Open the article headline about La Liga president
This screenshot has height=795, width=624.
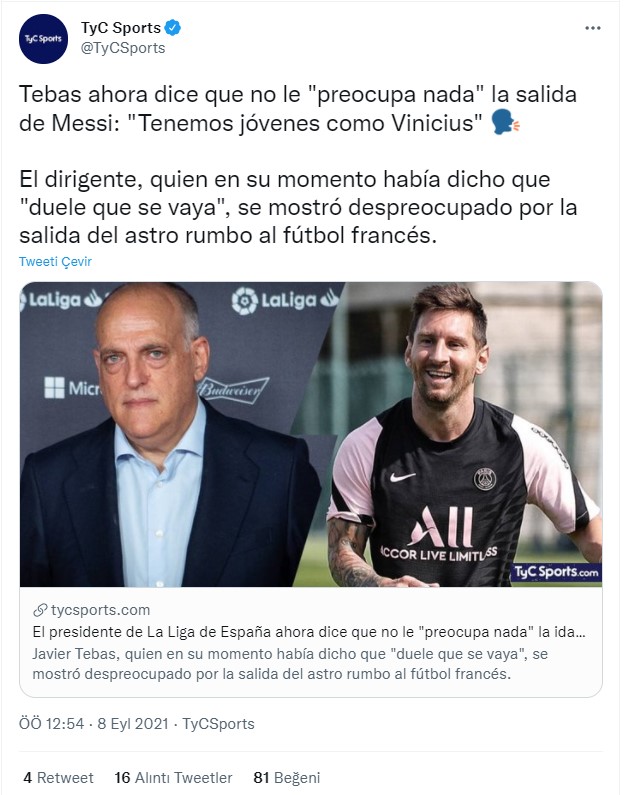point(309,632)
